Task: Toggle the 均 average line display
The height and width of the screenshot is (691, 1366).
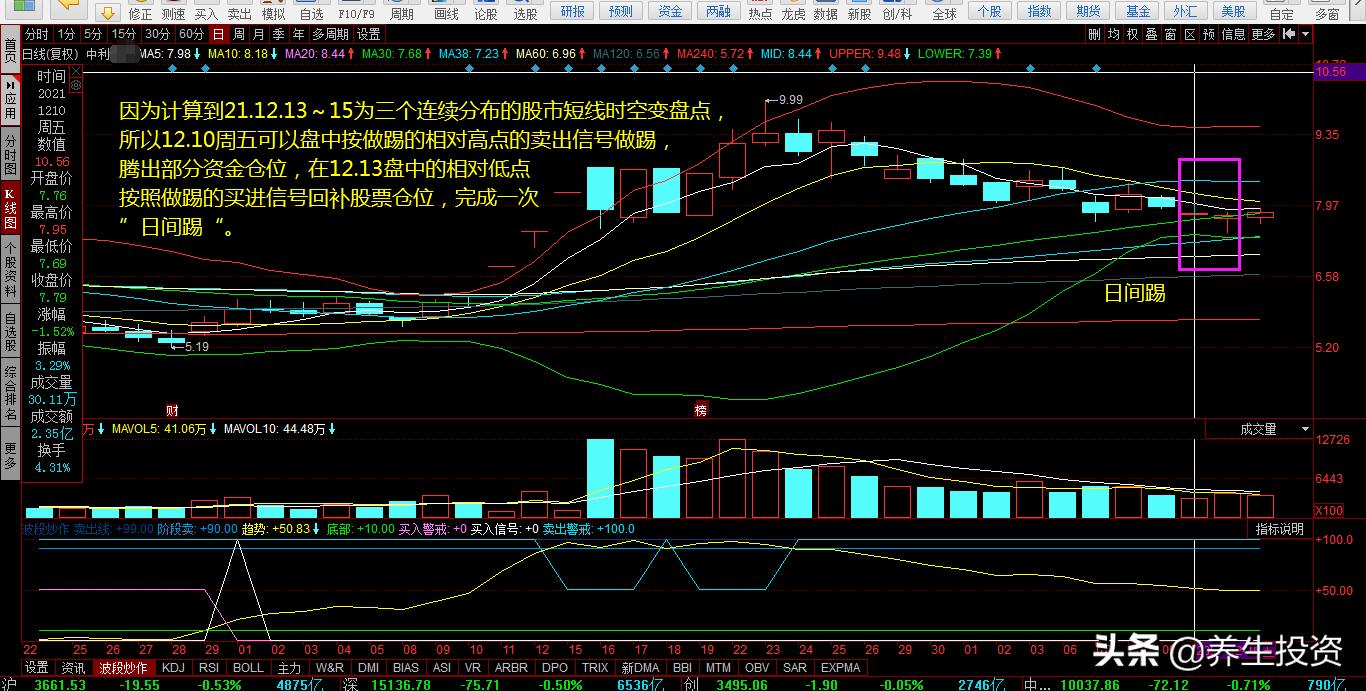Action: [x=1113, y=34]
